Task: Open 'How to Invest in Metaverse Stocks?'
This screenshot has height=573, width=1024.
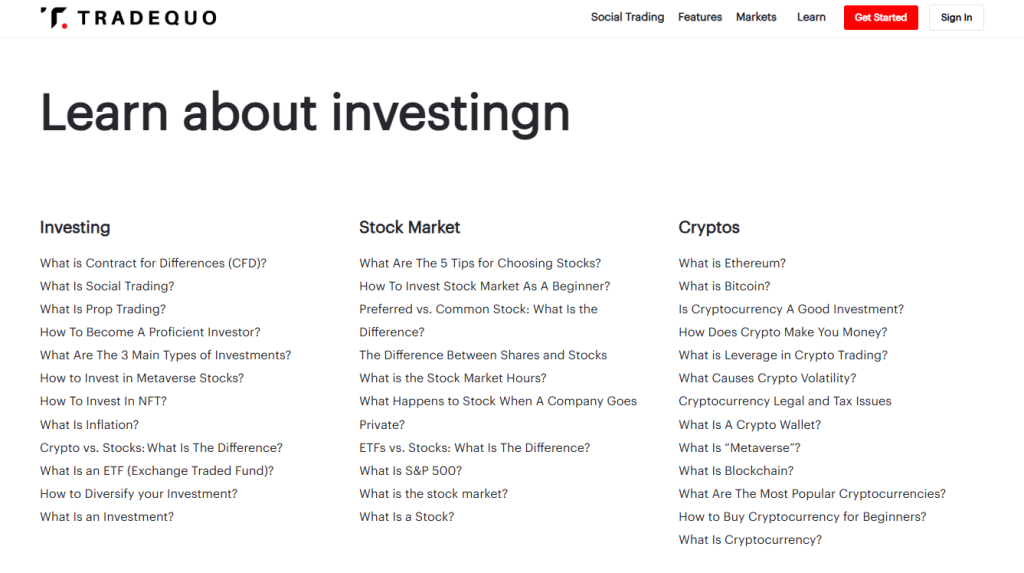Action: [x=142, y=378]
